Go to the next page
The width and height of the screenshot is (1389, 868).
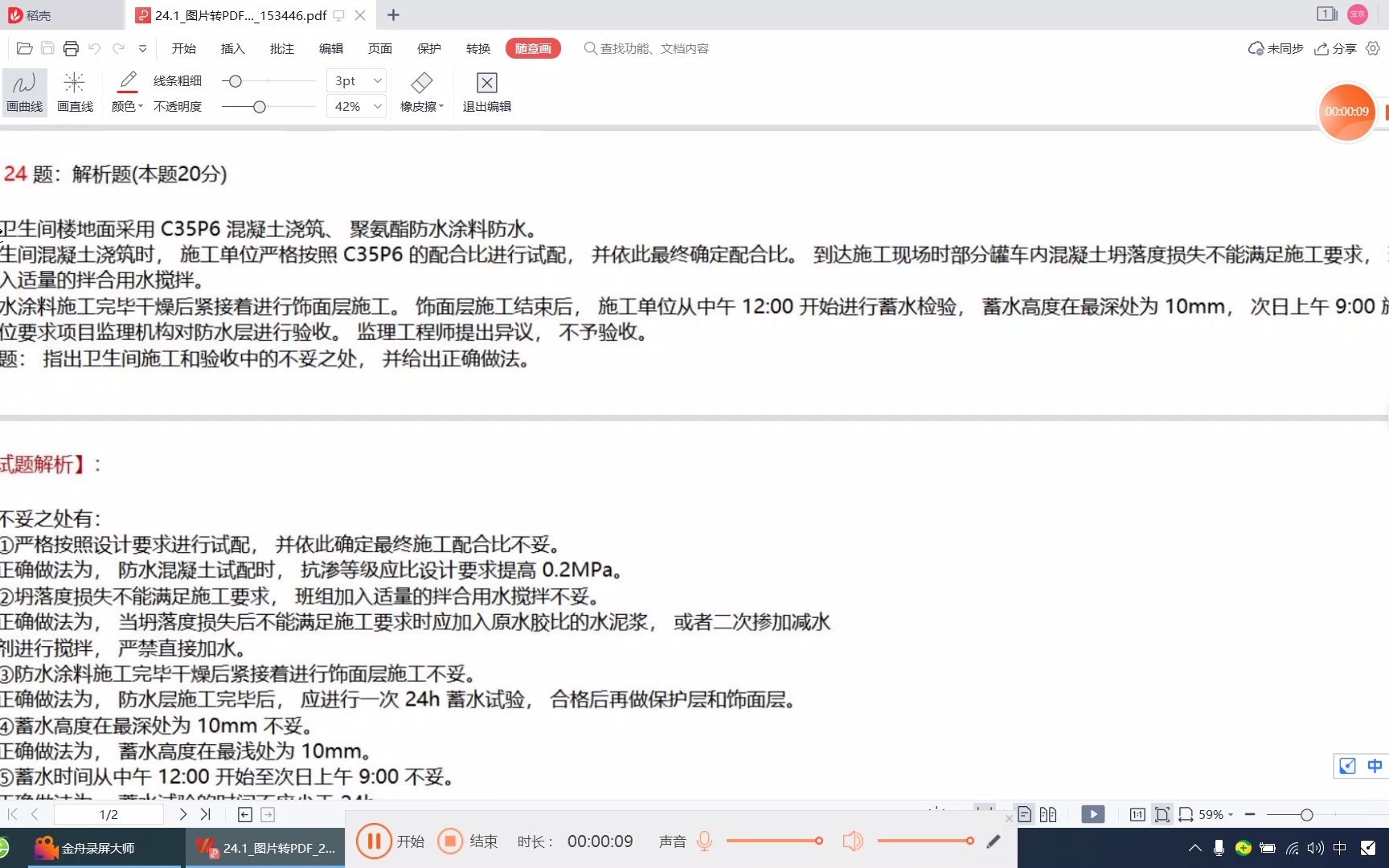[x=183, y=814]
